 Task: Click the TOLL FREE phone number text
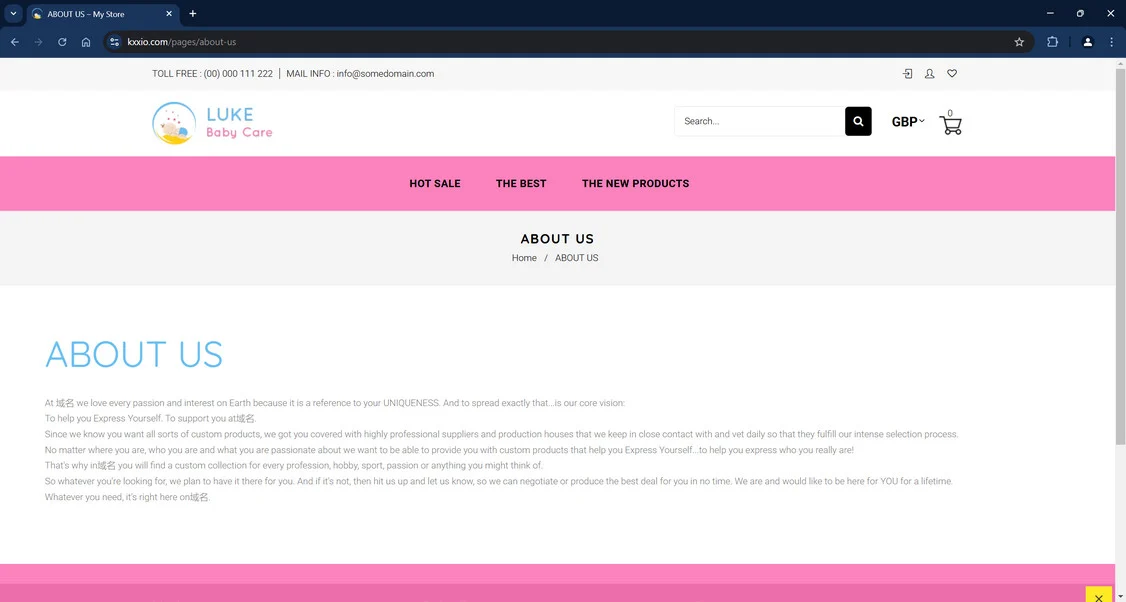tap(213, 73)
